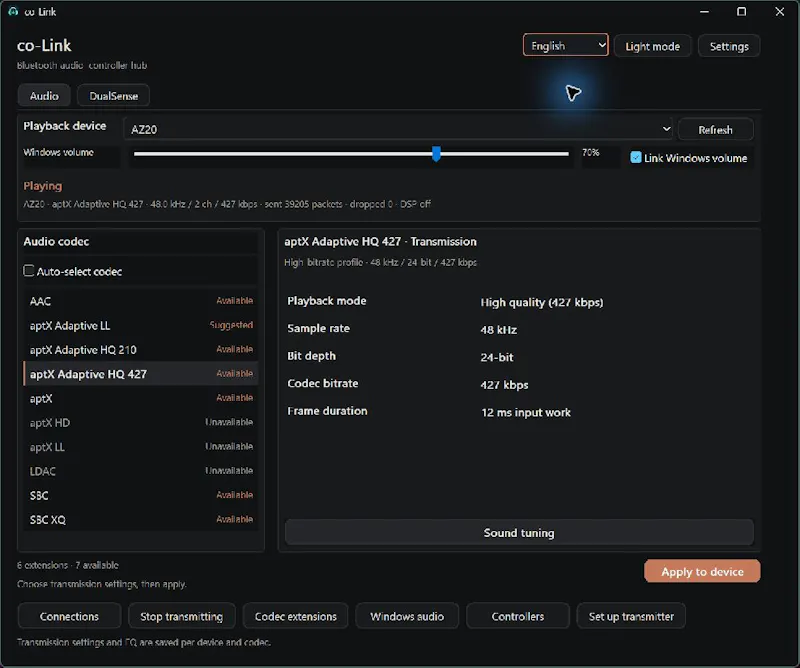The height and width of the screenshot is (668, 800).
Task: Select aptX Adaptive HQ 427 codec row
Action: (x=141, y=374)
